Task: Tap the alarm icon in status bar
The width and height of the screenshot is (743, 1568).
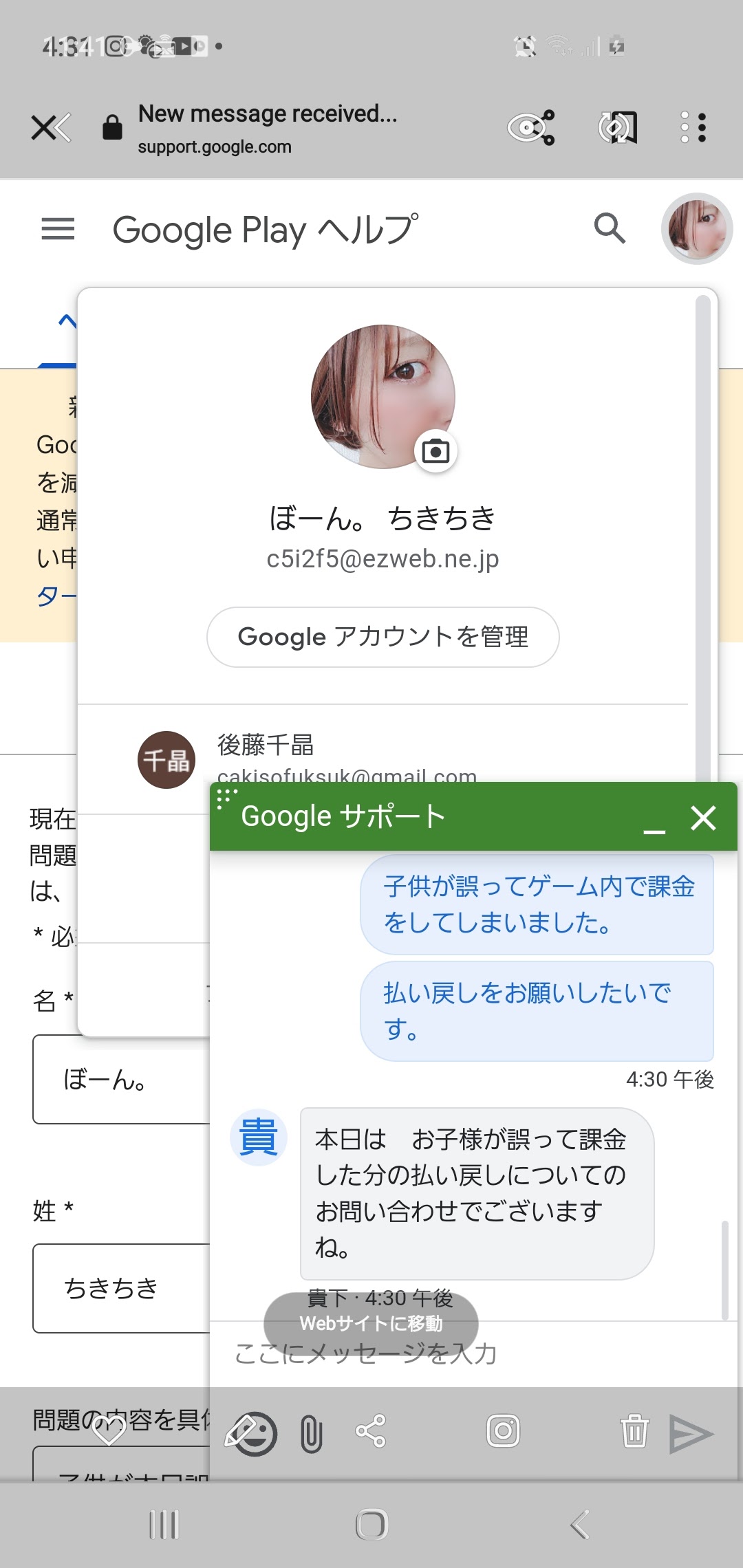Action: tap(525, 46)
